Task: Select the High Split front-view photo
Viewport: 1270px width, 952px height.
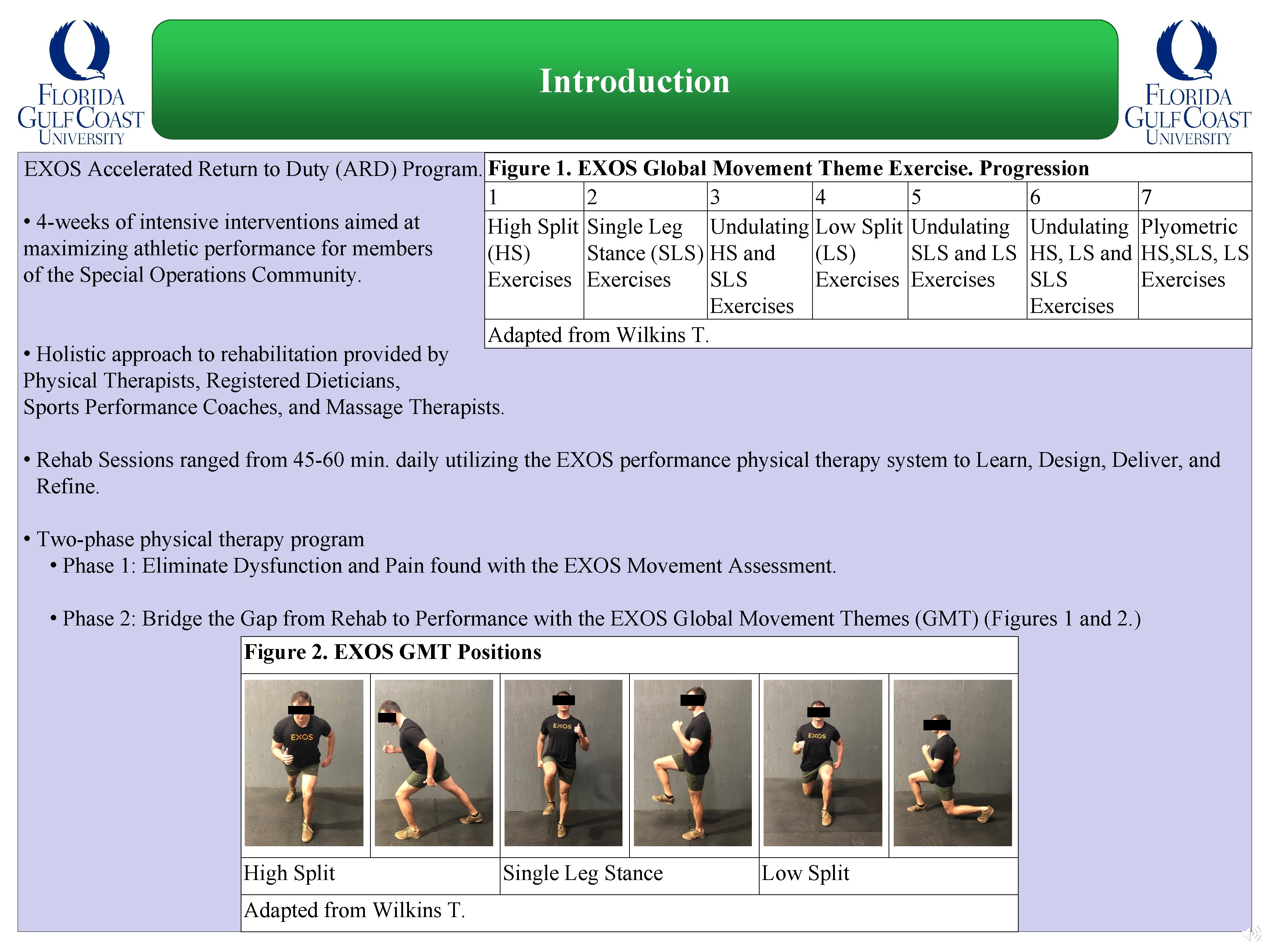Action: (x=304, y=762)
